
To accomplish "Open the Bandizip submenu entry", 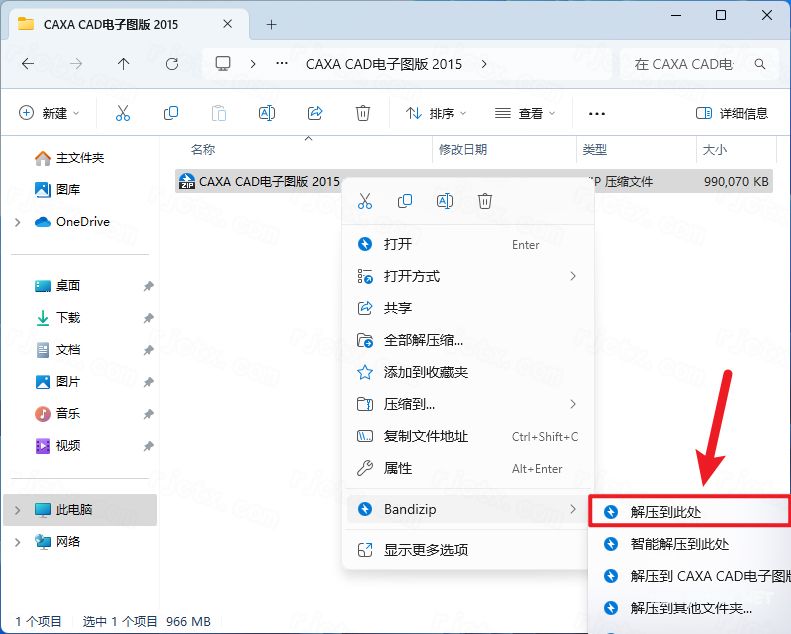I will pos(468,509).
